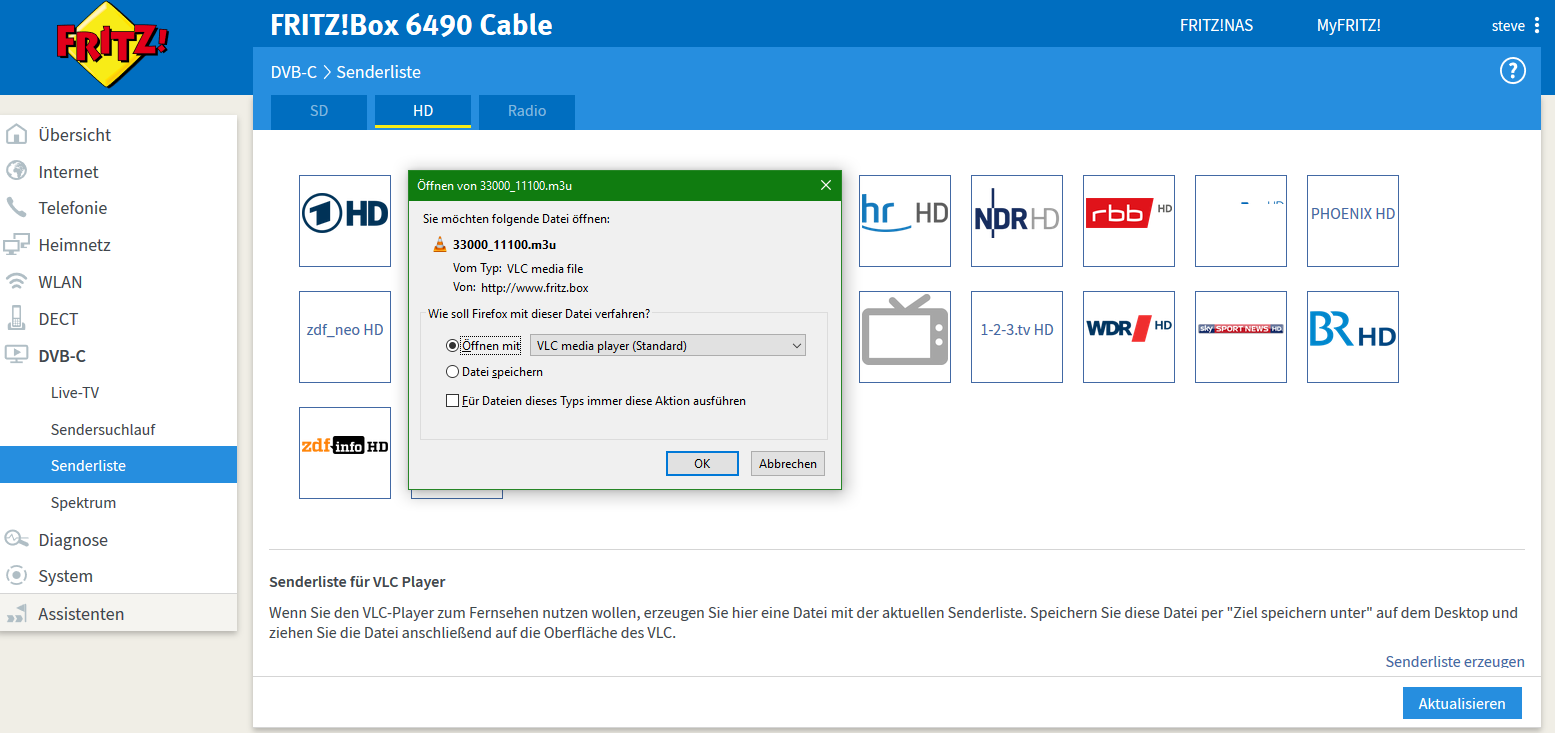Switch to the SD tab
The height and width of the screenshot is (733, 1555).
(319, 111)
